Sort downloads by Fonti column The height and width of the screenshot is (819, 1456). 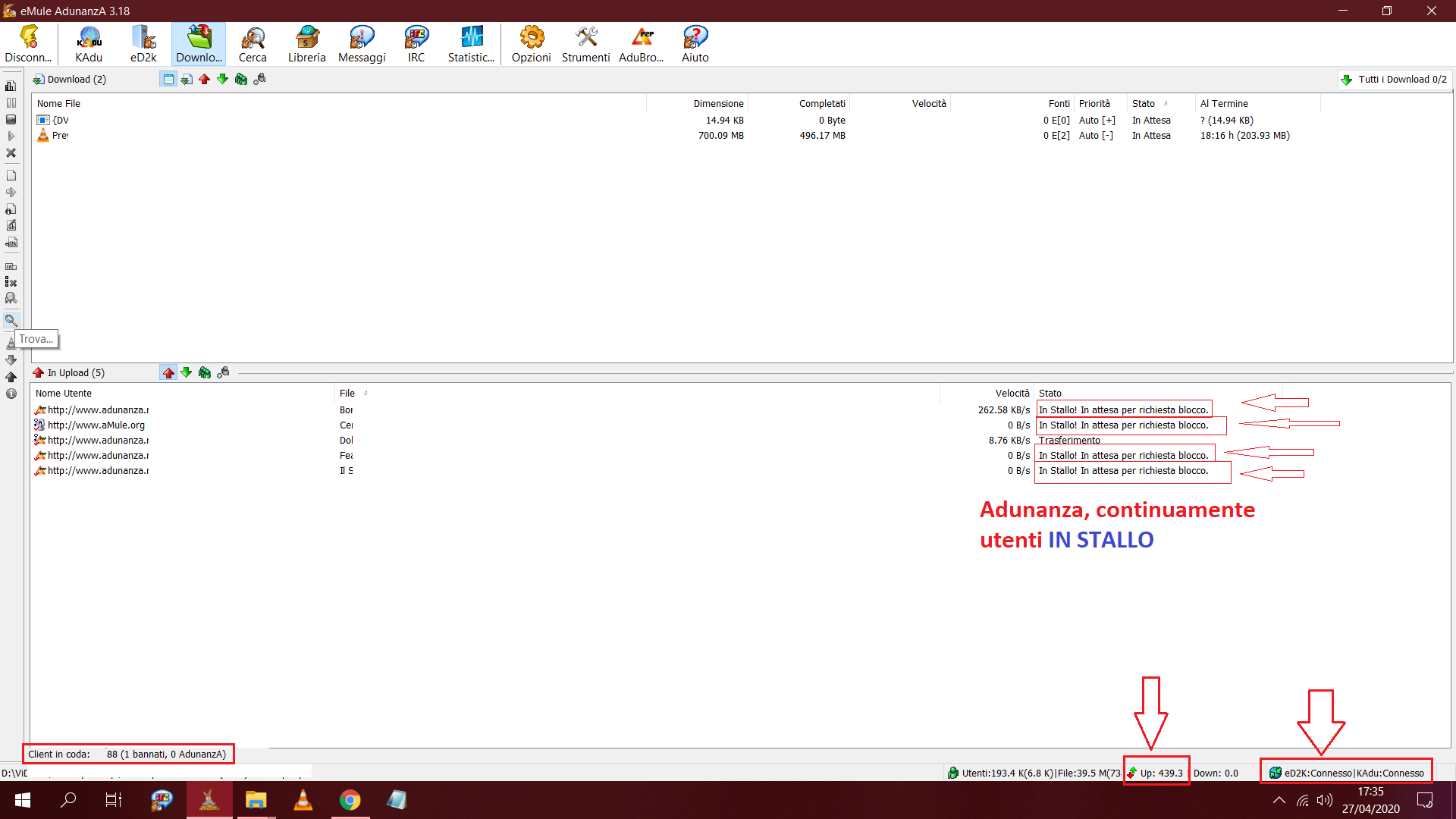(1013, 103)
